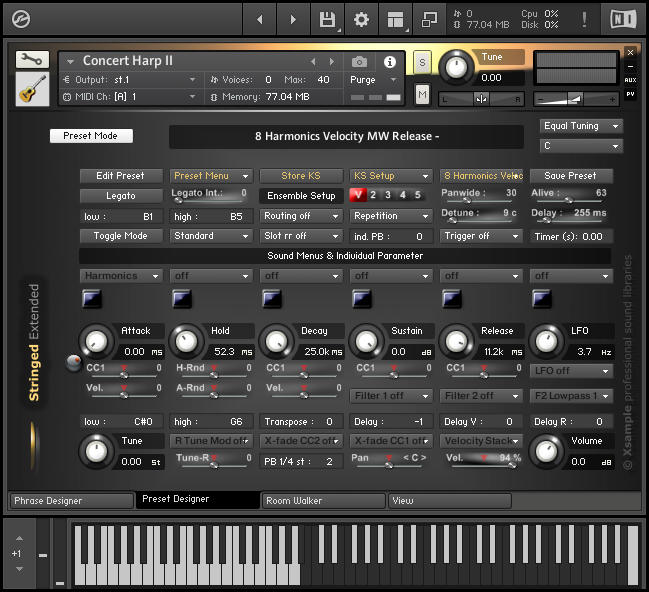Click the NI logo icon

point(623,19)
